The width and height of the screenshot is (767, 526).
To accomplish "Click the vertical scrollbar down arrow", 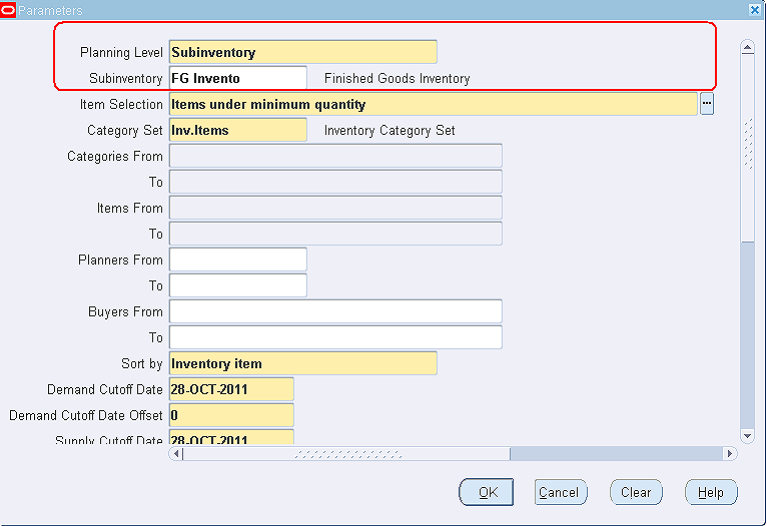I will click(x=747, y=435).
